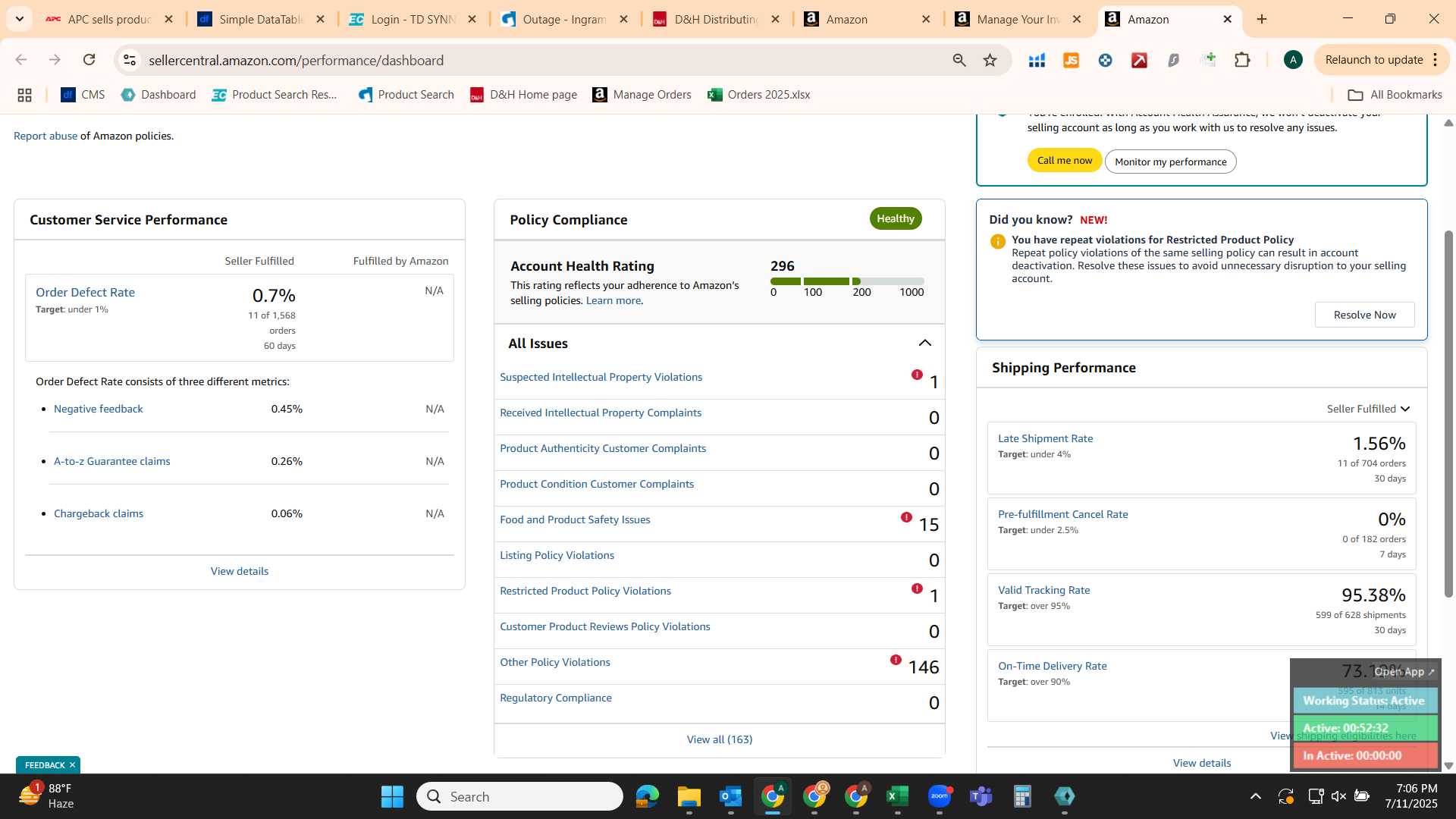Click the Call me now button
This screenshot has height=819, width=1456.
coord(1064,161)
